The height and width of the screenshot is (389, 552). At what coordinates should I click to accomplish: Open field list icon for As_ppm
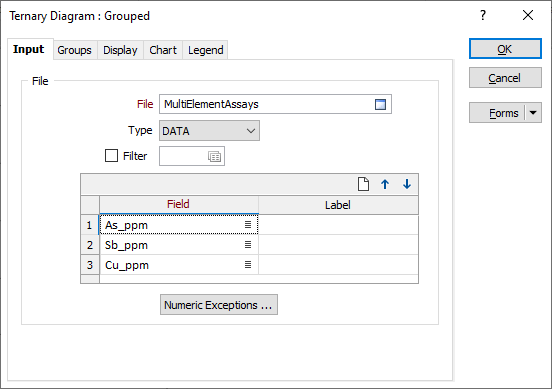pyautogui.click(x=248, y=225)
